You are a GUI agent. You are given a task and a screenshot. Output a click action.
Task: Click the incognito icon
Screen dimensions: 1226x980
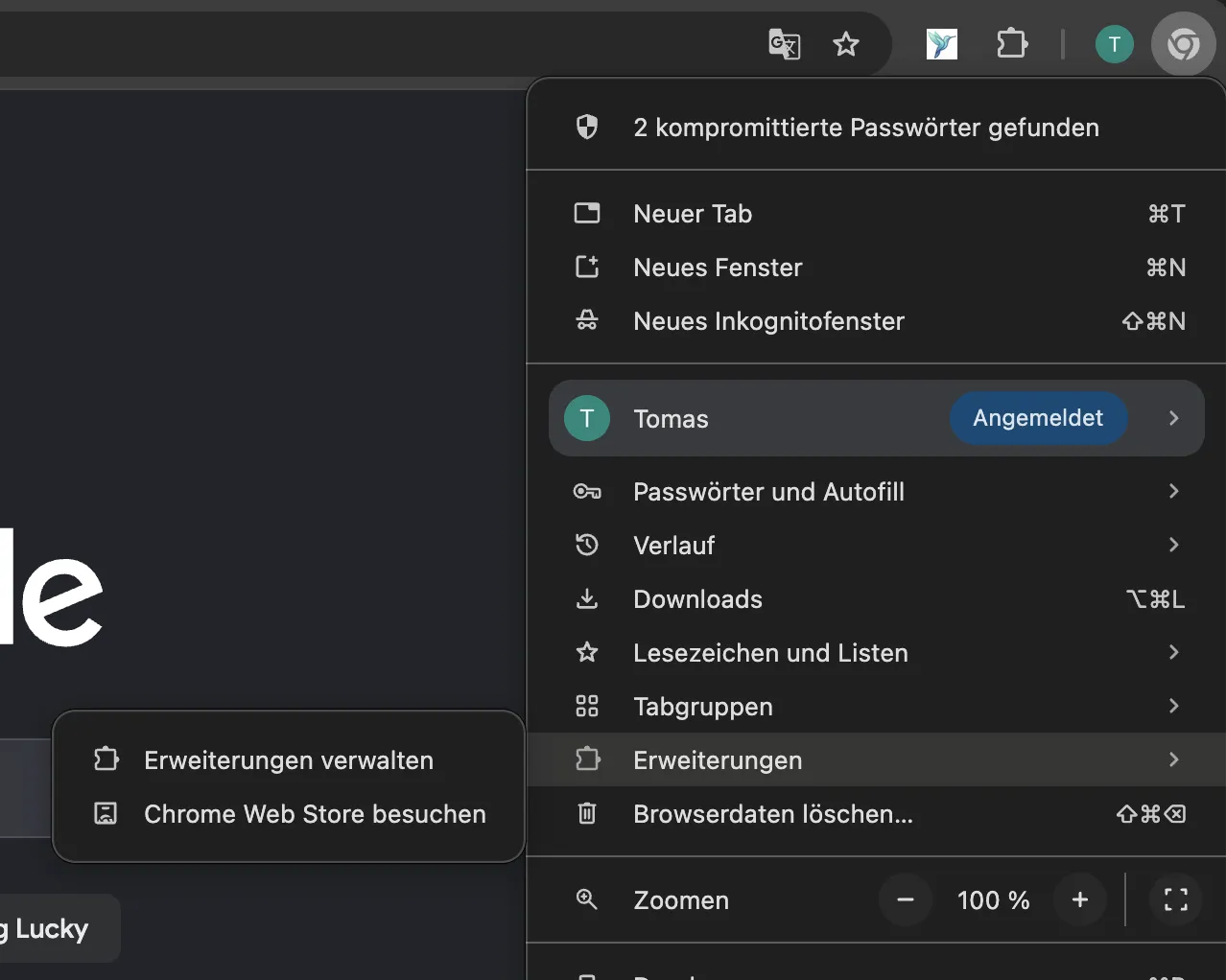tap(587, 320)
